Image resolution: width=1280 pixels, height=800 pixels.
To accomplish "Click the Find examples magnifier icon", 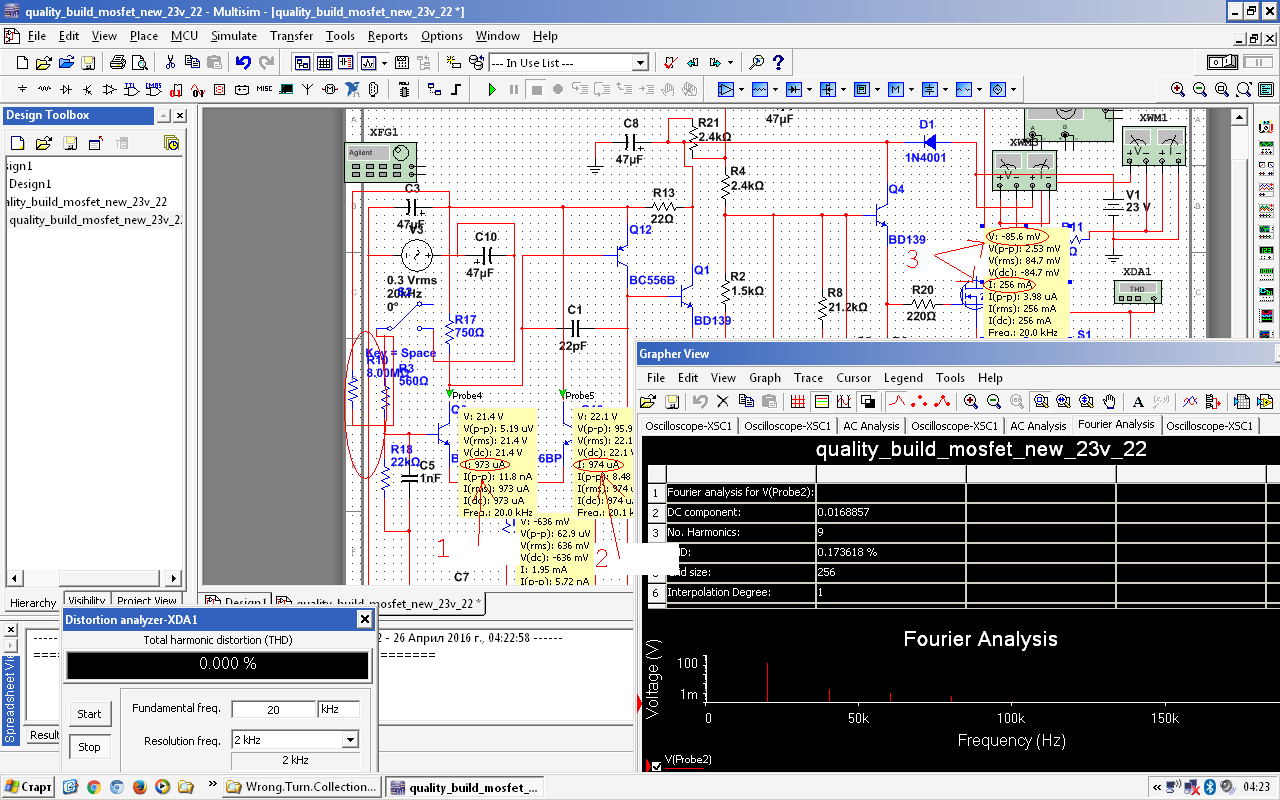I will 757,62.
